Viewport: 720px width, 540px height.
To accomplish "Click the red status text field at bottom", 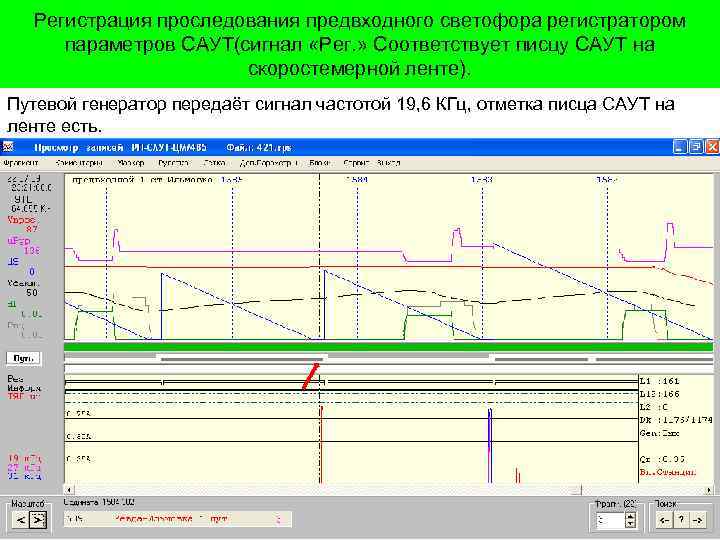I will [177, 519].
